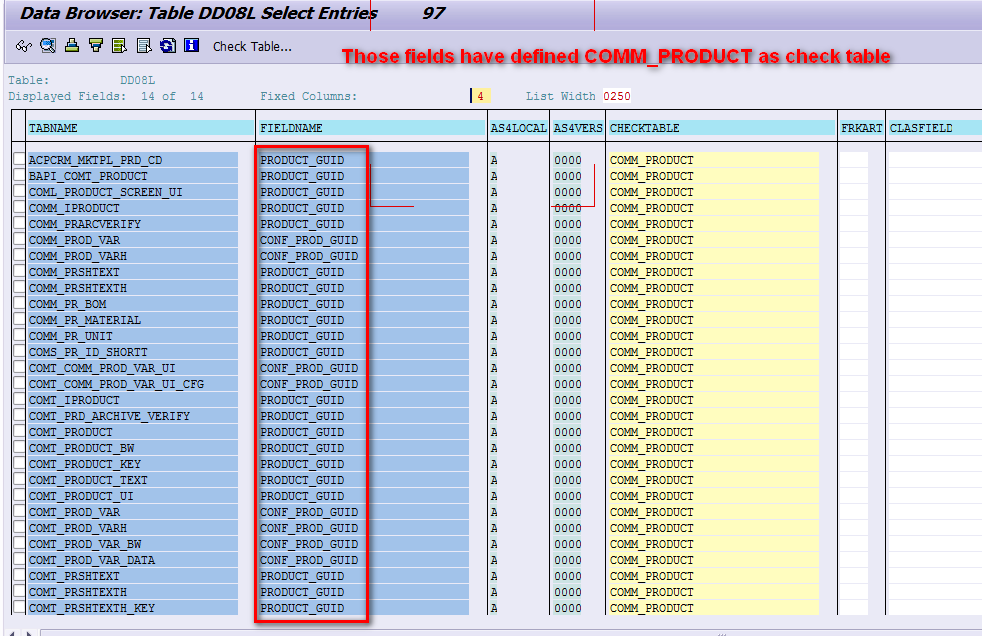Click the Refresh icon in toolbar
The width and height of the screenshot is (982, 636).
click(167, 46)
